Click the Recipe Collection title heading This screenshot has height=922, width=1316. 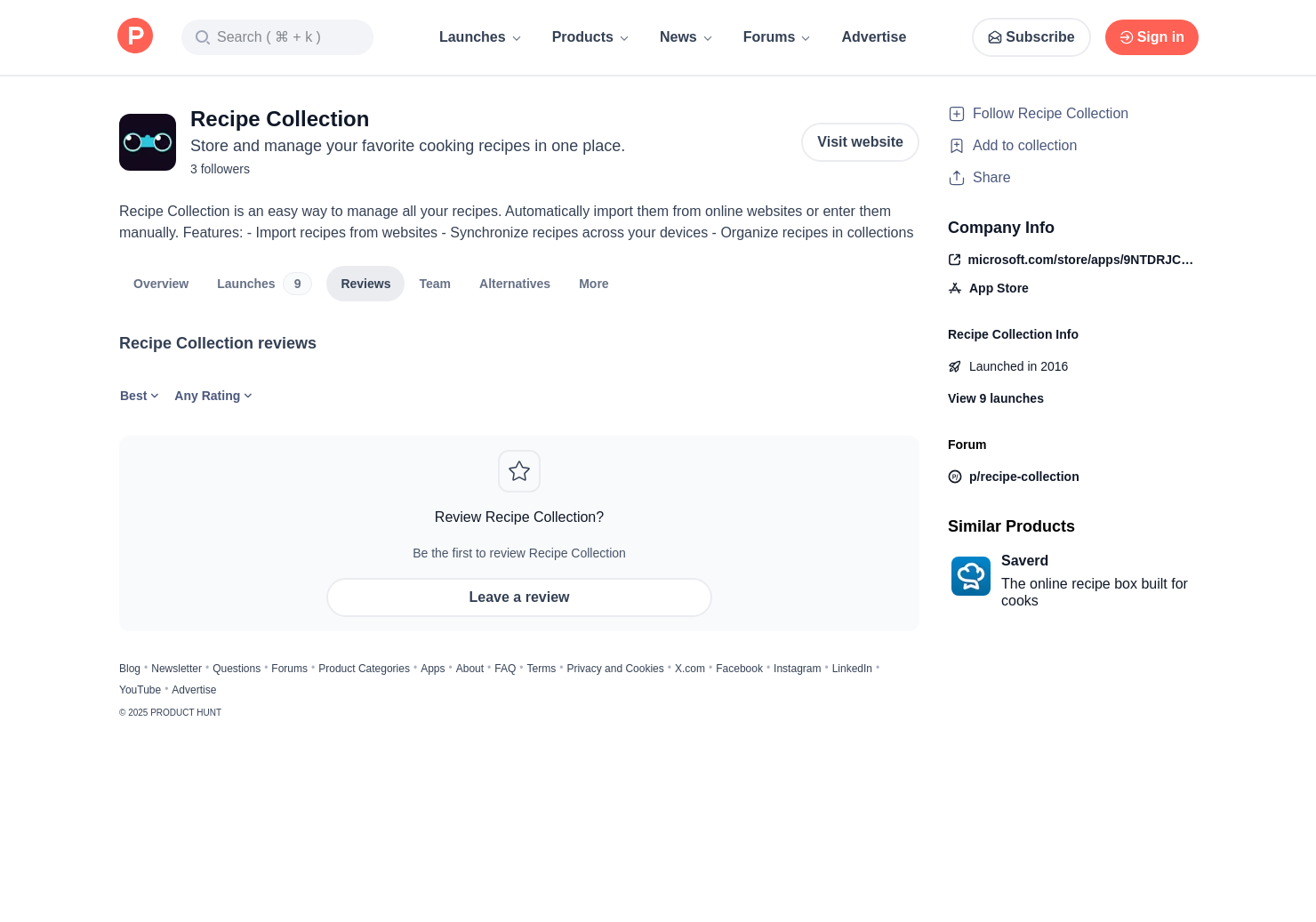pyautogui.click(x=279, y=119)
